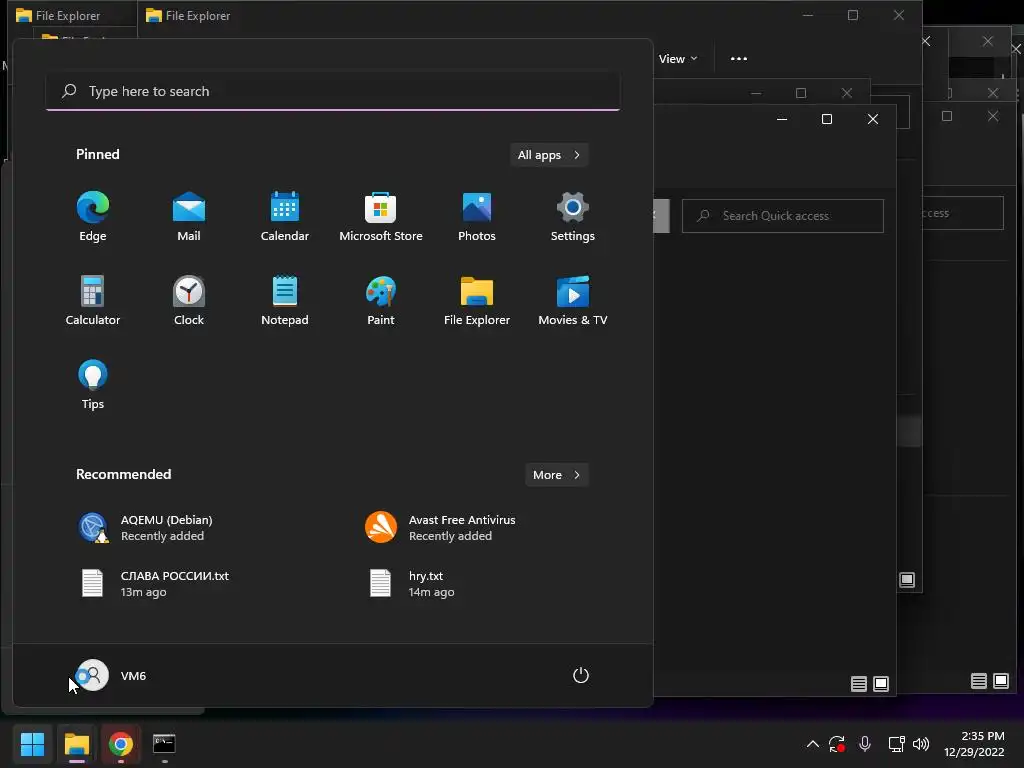The height and width of the screenshot is (768, 1024).
Task: Launch the Paint app
Action: [381, 300]
